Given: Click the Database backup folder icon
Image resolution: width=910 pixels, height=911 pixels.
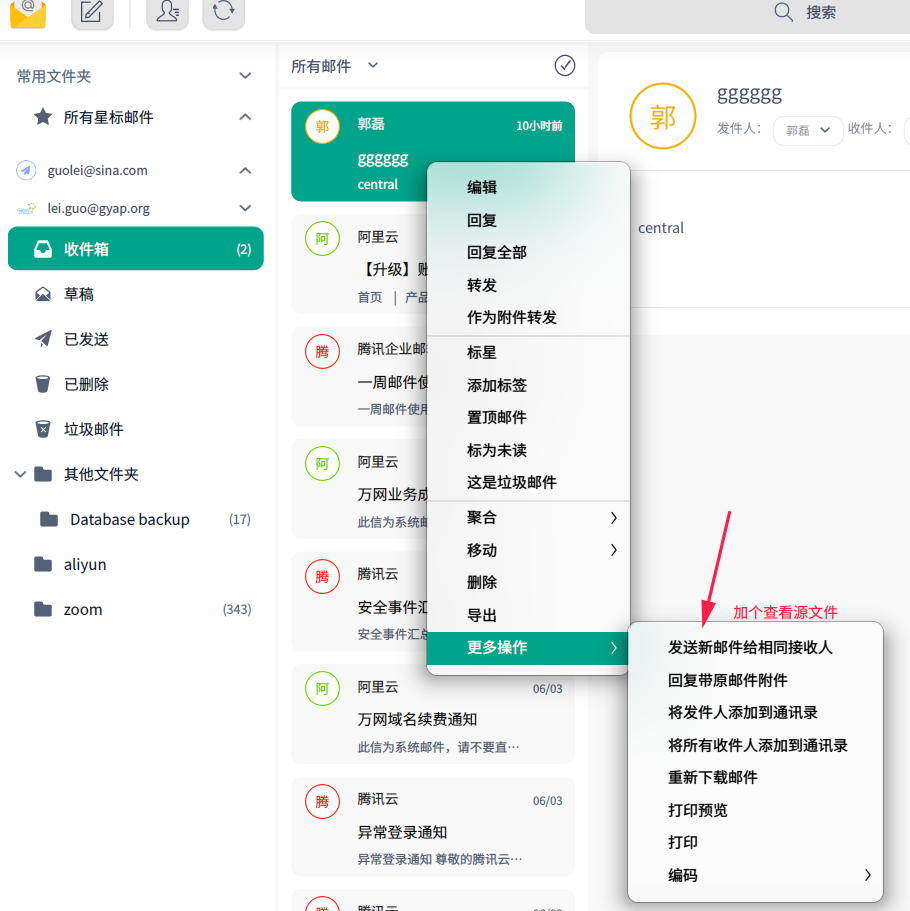Looking at the screenshot, I should coord(49,519).
